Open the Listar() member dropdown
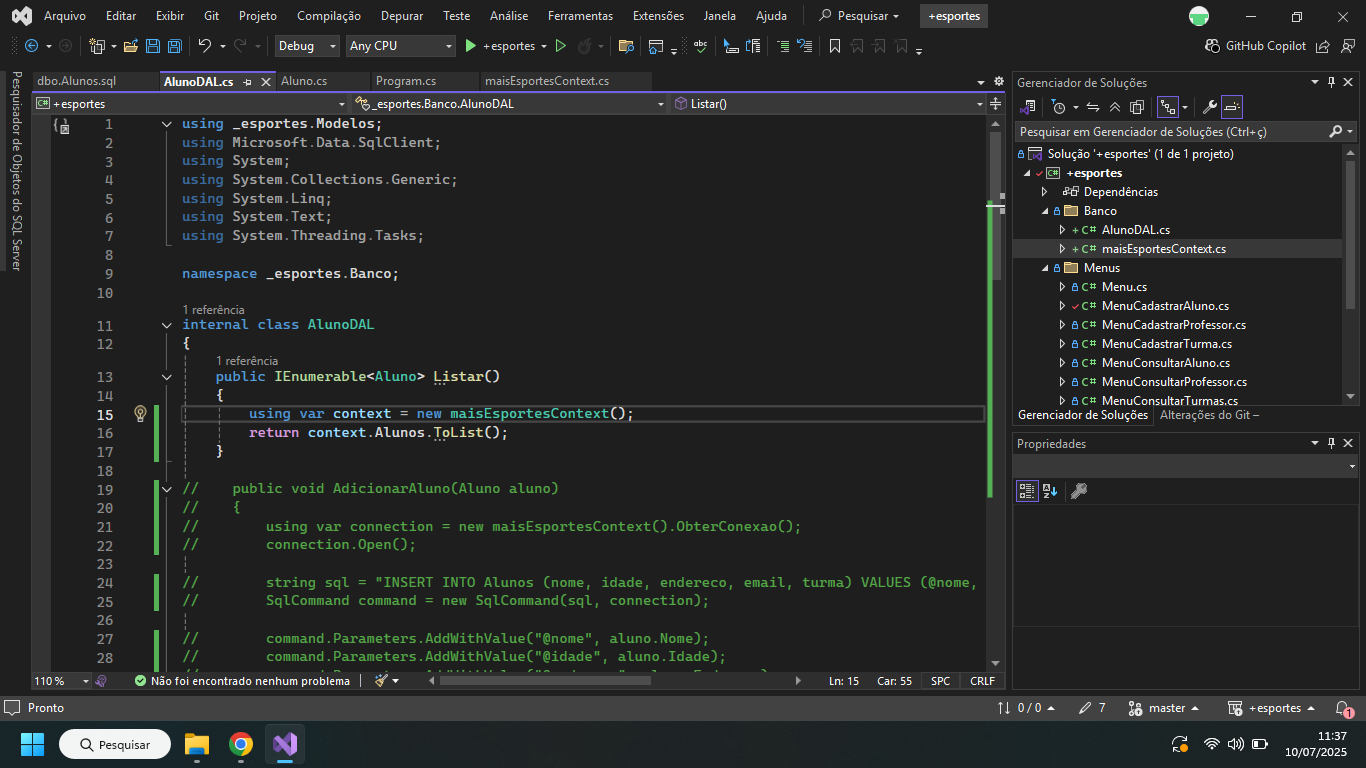 (828, 103)
